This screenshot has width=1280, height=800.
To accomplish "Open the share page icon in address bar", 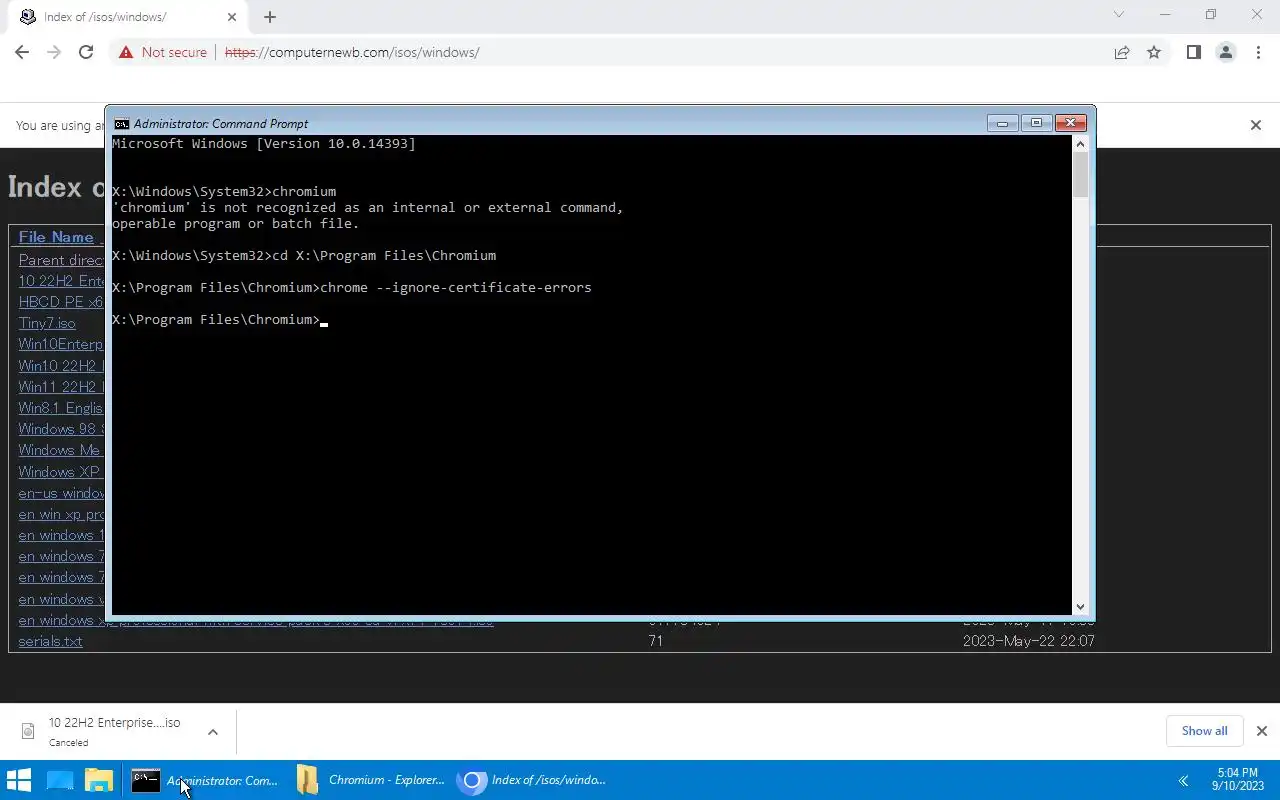I will click(x=1122, y=52).
